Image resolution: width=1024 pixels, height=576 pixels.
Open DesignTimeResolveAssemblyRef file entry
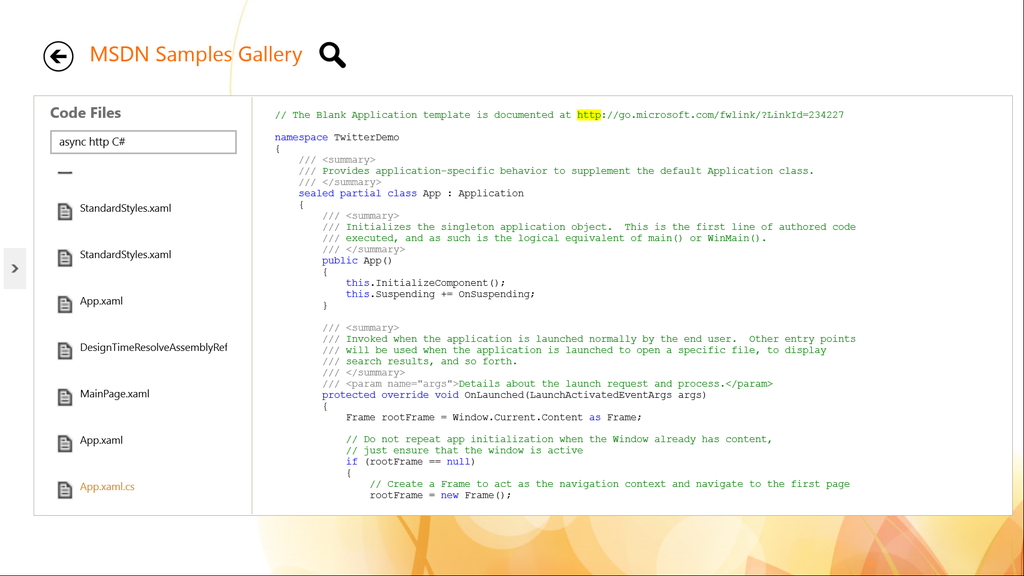153,347
